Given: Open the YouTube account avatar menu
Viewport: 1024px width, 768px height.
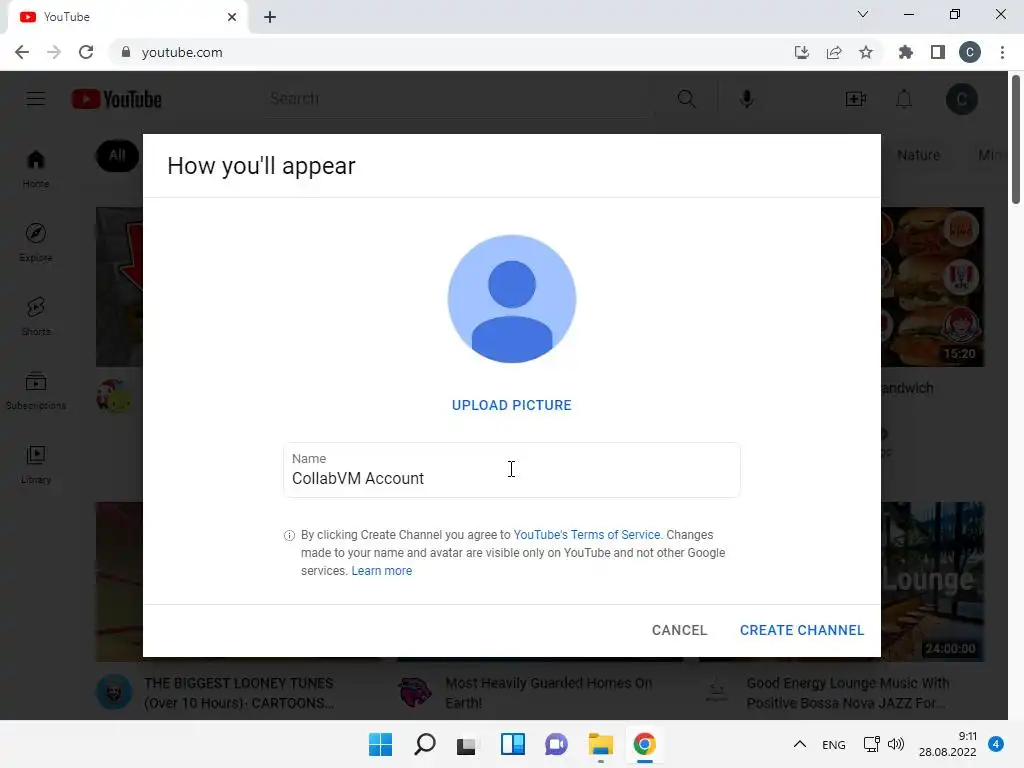Looking at the screenshot, I should [x=962, y=99].
